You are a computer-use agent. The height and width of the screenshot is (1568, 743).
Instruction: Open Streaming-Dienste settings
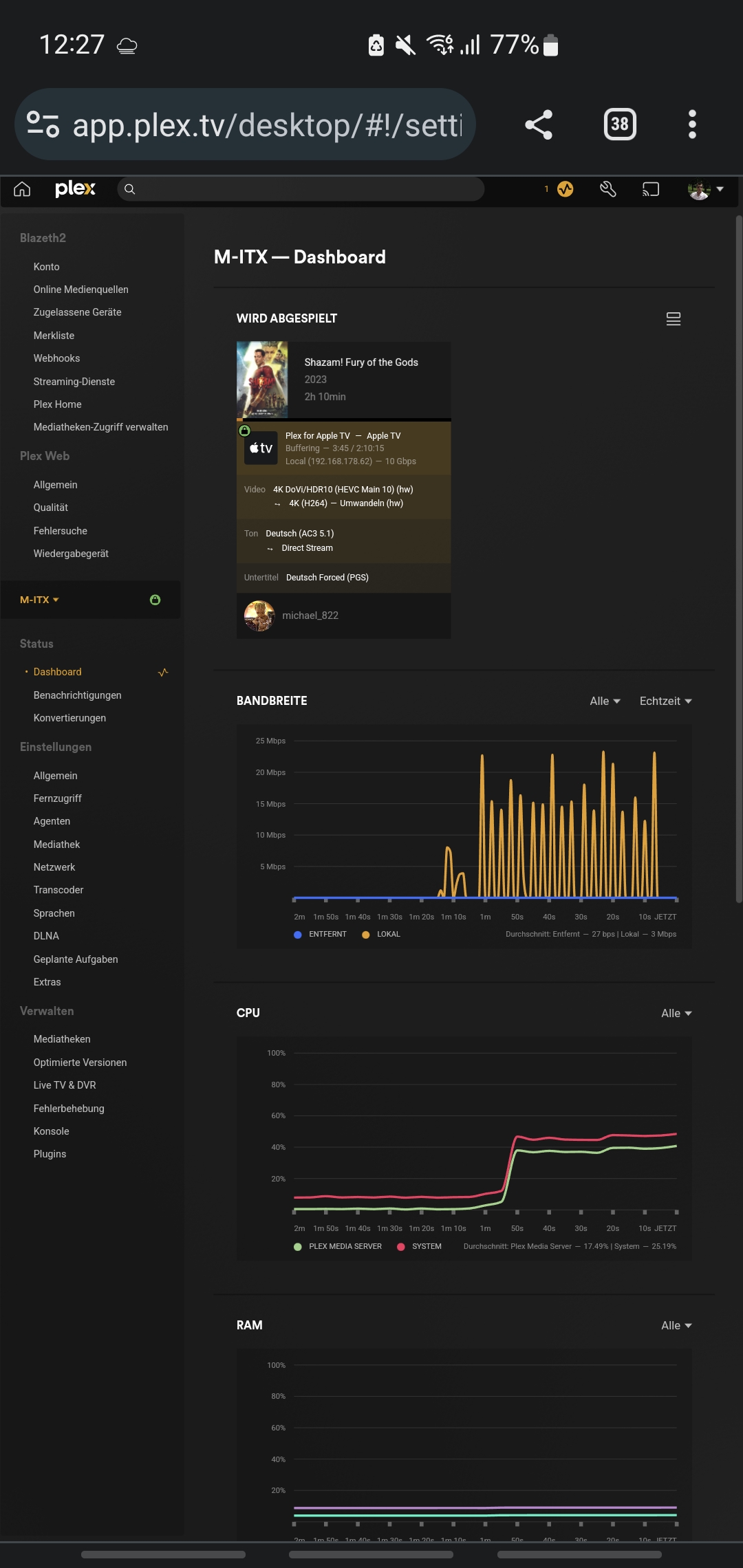point(74,382)
